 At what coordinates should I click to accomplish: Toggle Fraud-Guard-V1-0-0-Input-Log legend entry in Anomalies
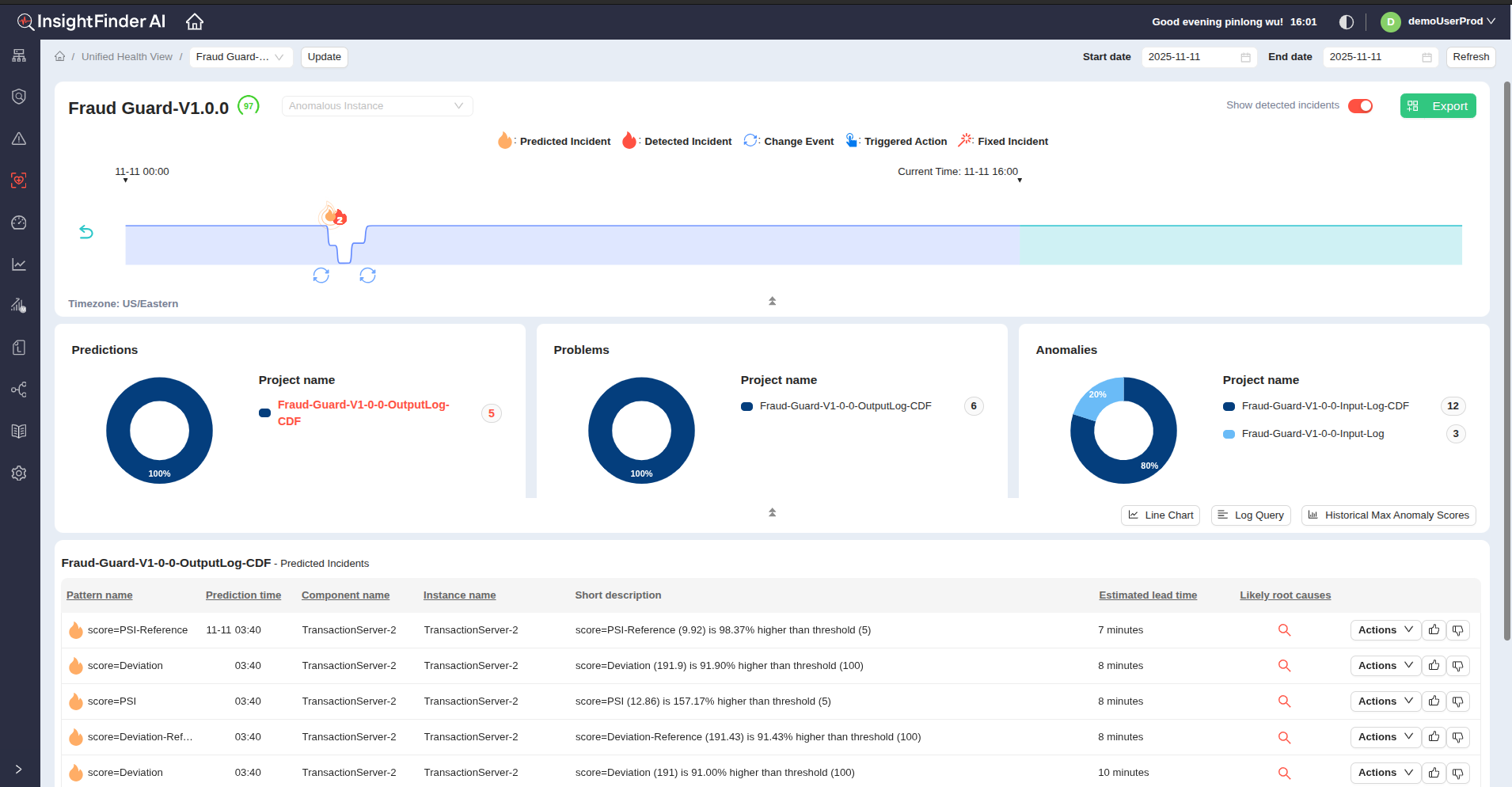coord(1313,434)
